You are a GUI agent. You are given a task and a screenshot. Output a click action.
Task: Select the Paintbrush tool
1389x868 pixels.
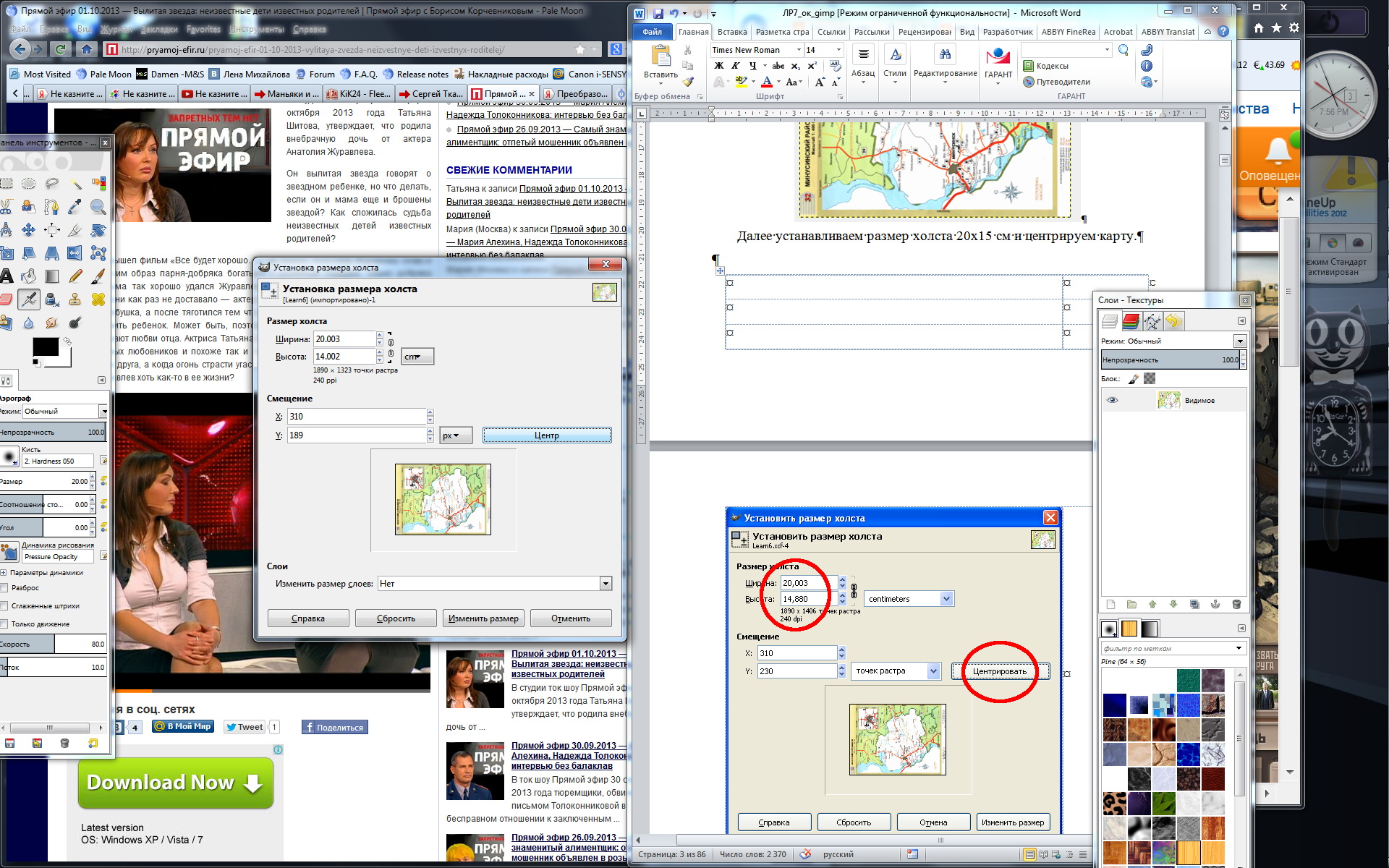pyautogui.click(x=98, y=276)
